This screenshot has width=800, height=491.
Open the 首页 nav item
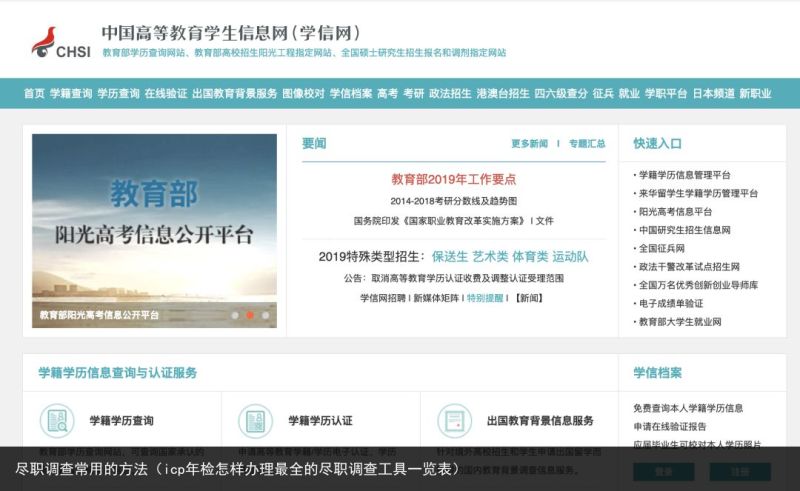click(34, 93)
